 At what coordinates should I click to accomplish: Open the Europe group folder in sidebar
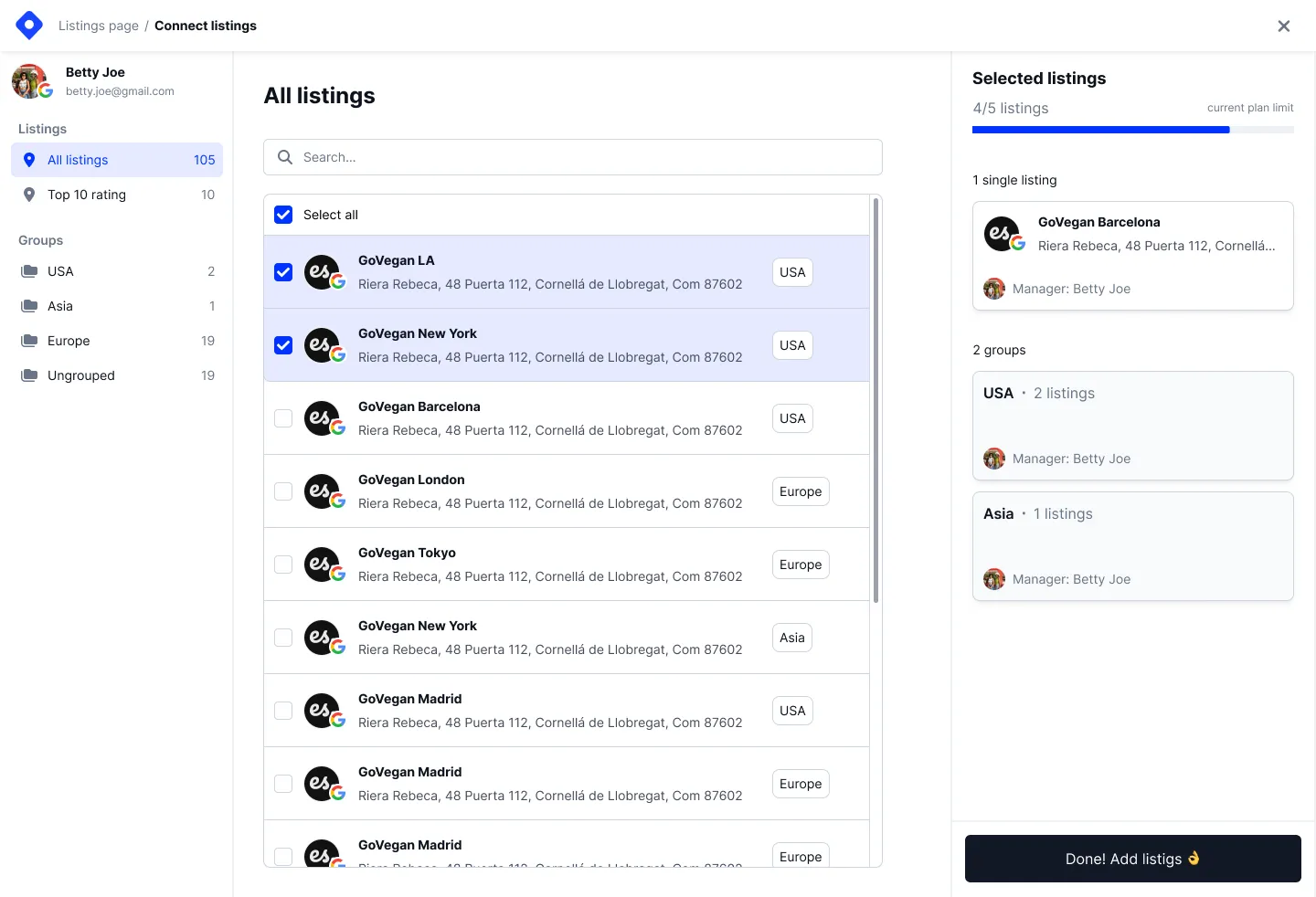[68, 341]
